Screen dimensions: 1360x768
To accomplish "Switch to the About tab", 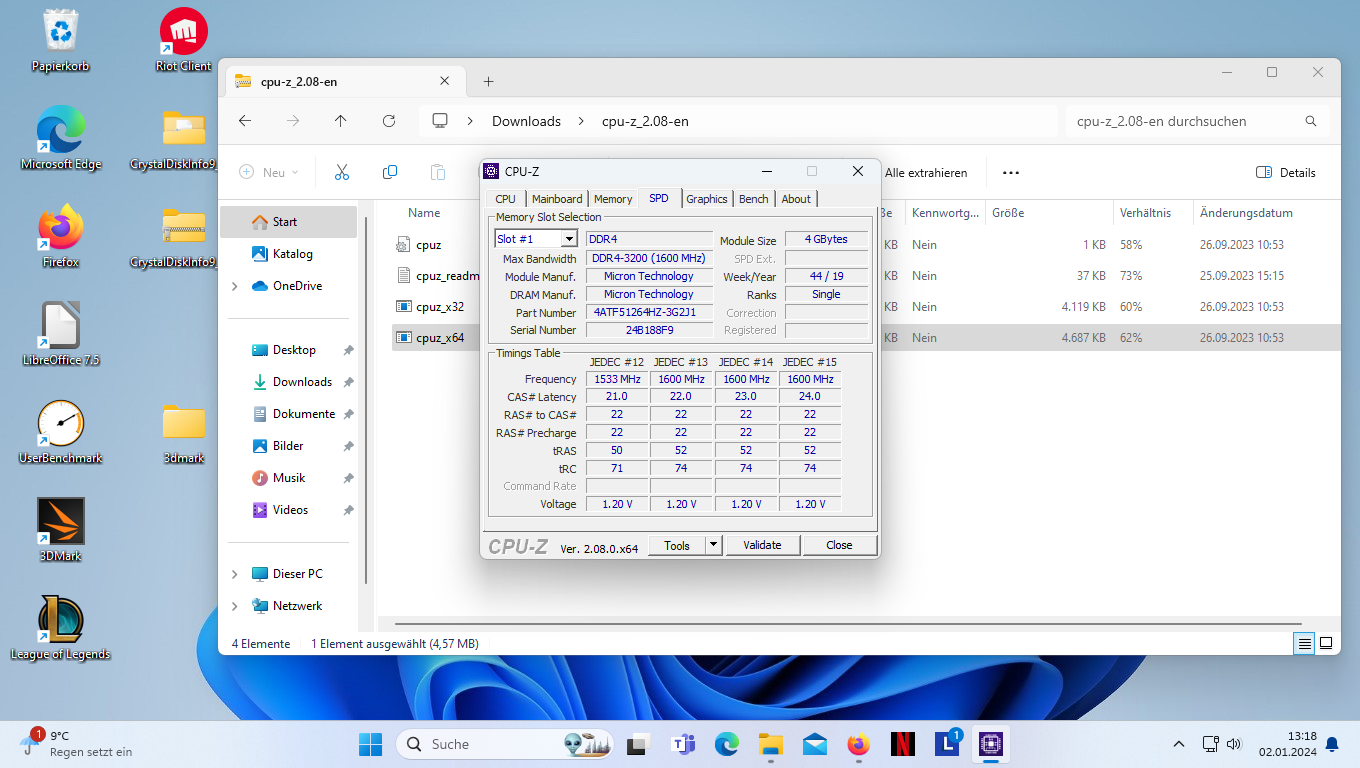I will point(796,199).
